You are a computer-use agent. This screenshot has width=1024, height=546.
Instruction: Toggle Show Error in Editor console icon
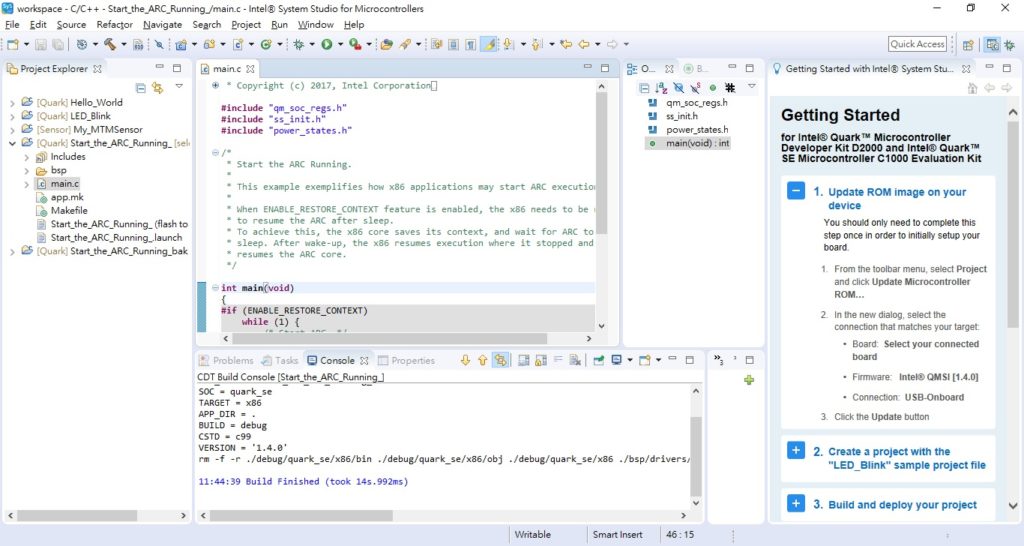(x=501, y=361)
